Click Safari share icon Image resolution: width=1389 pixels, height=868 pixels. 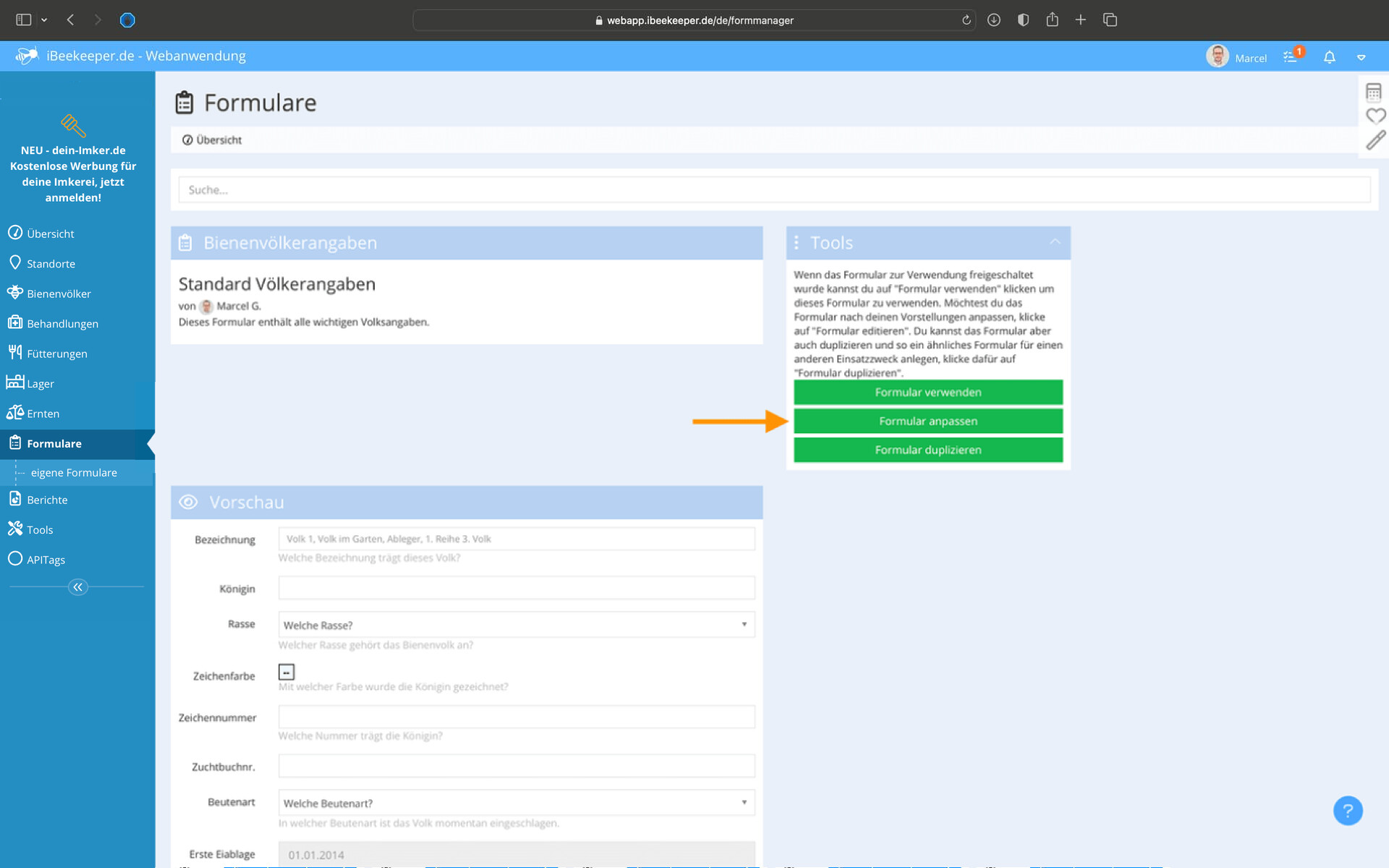pyautogui.click(x=1052, y=20)
